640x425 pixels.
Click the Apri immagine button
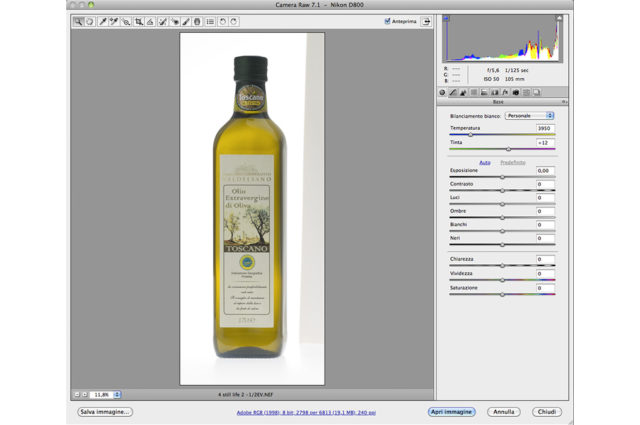(x=452, y=412)
